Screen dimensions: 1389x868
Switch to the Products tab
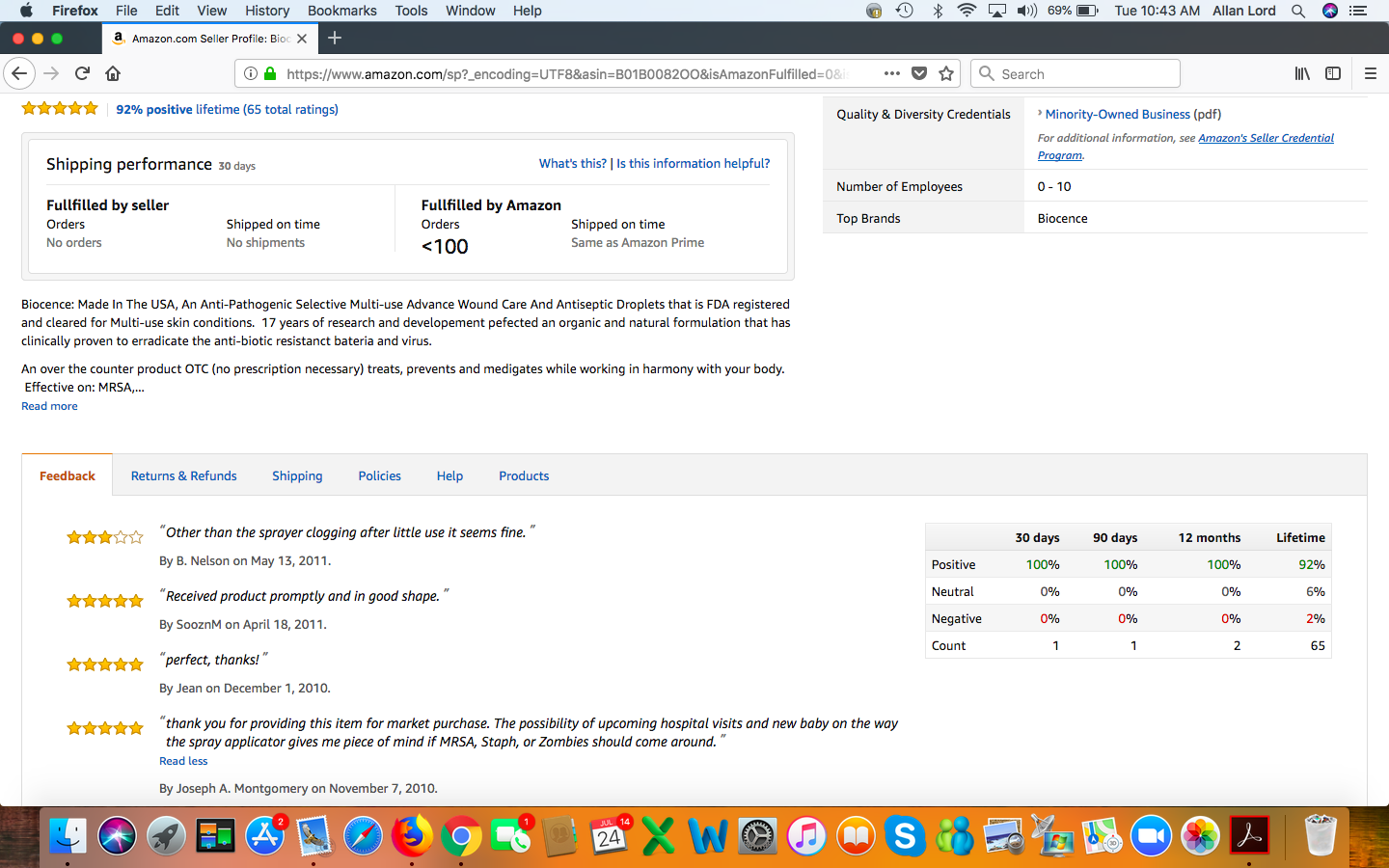pos(524,475)
